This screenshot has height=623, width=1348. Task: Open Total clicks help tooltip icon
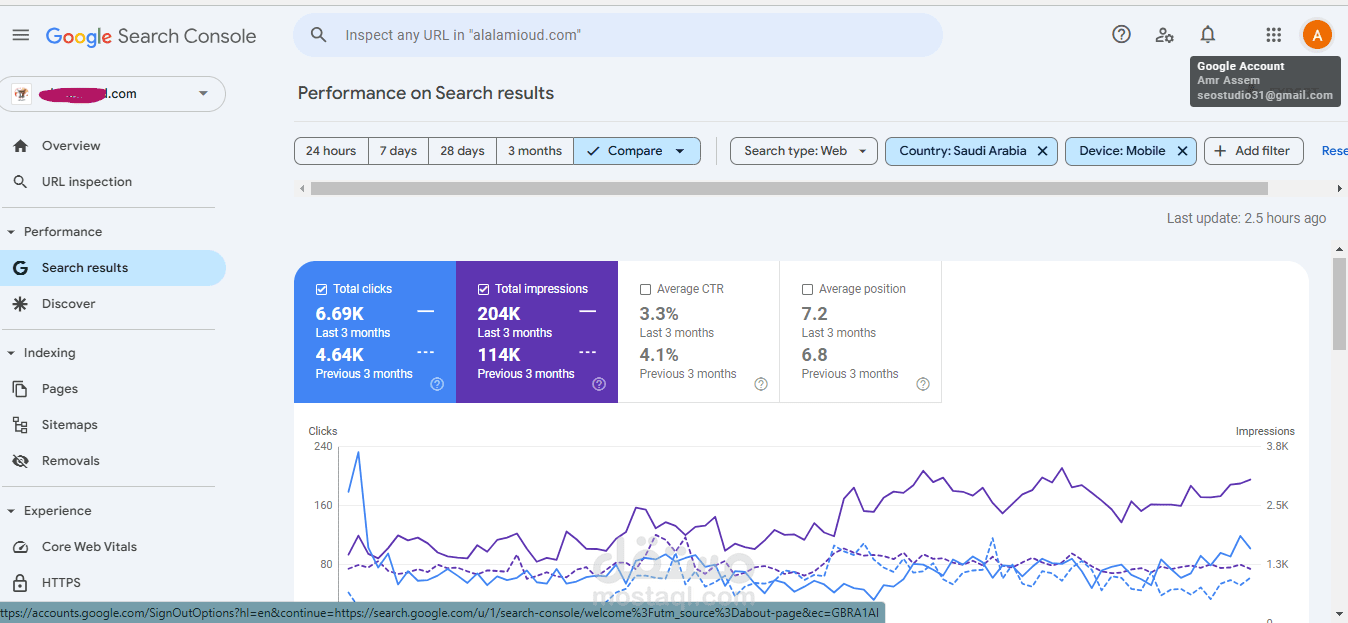437,384
